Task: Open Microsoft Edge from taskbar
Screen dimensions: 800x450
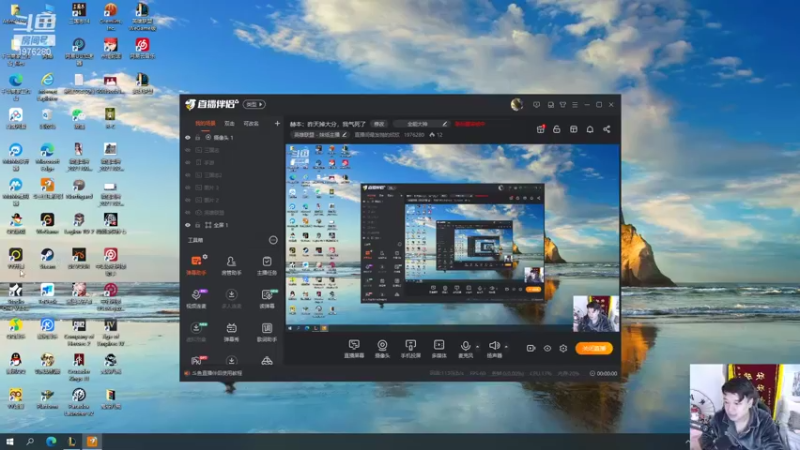Action: pyautogui.click(x=51, y=441)
